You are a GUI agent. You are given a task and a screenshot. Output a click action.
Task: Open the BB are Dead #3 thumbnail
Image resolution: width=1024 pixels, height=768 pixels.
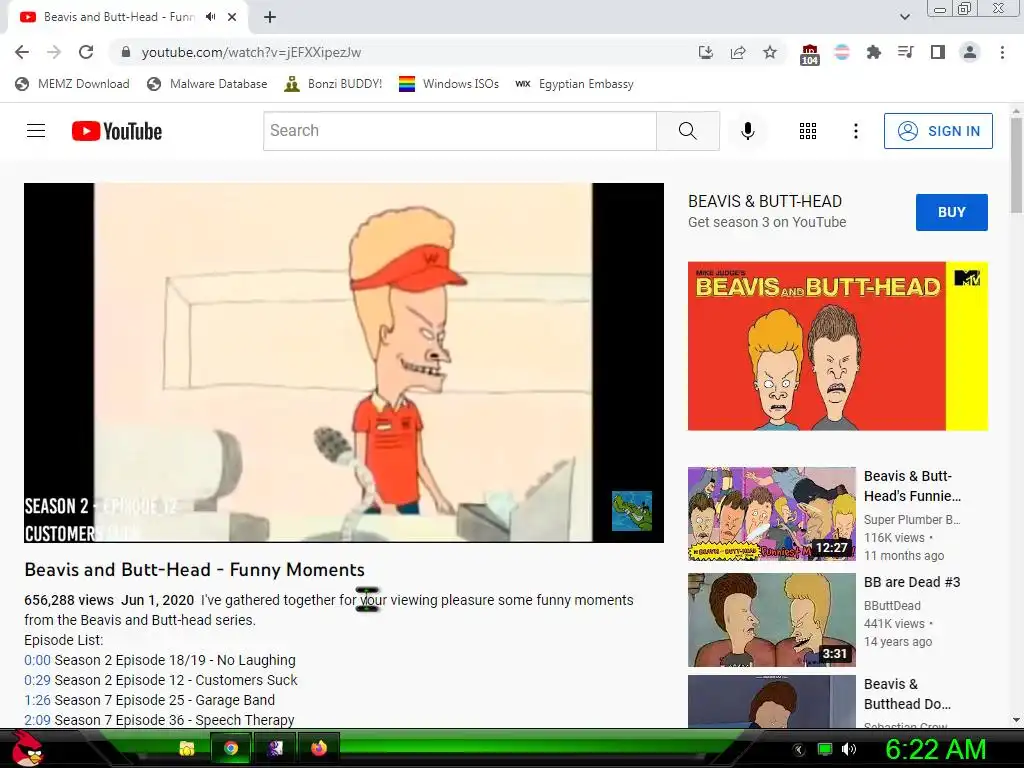click(x=771, y=620)
